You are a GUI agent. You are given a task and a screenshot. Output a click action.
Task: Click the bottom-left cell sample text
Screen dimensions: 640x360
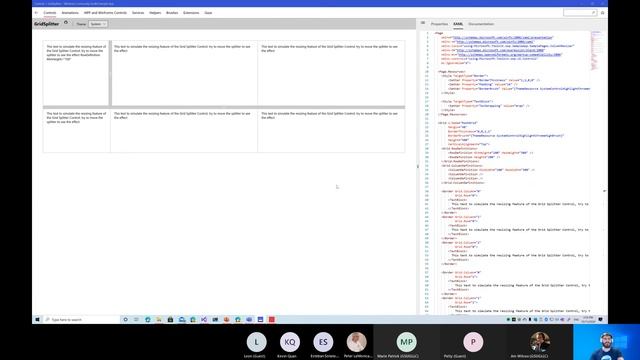(75, 118)
